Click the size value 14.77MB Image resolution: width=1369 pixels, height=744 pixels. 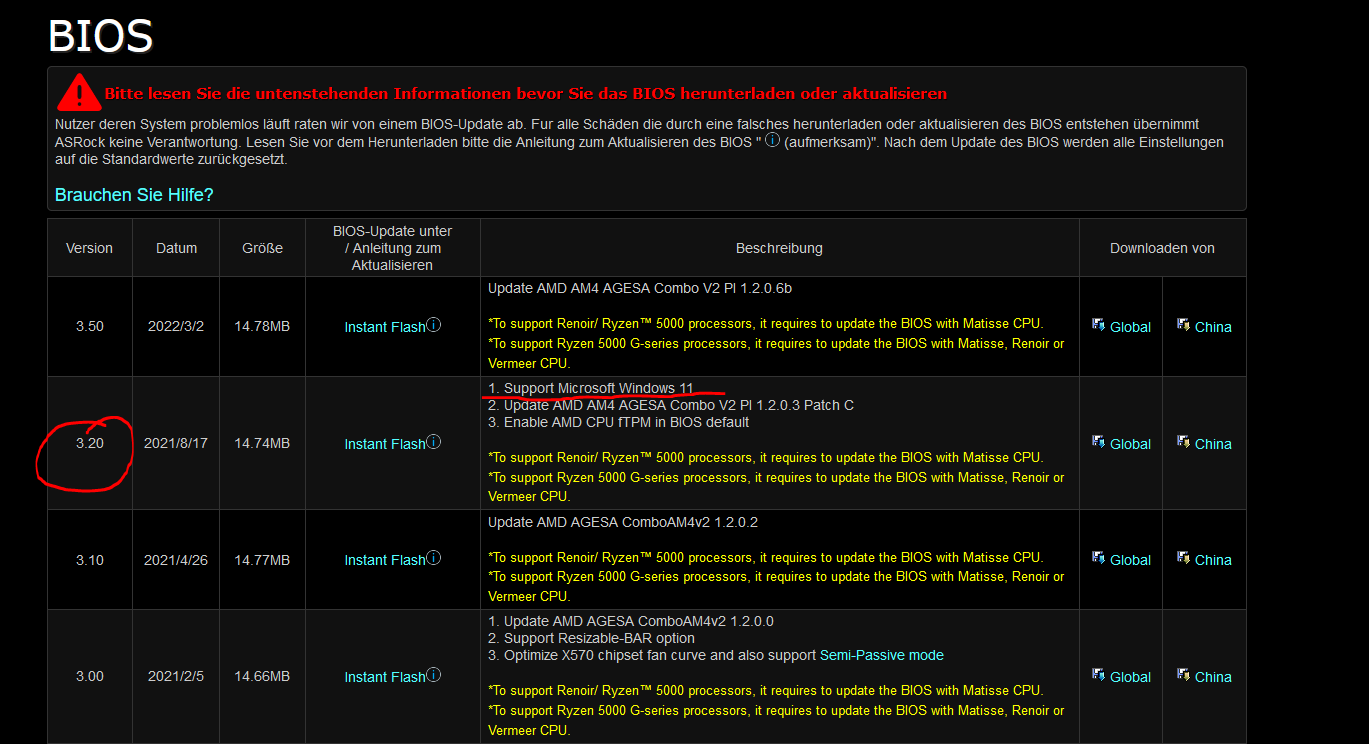point(262,560)
